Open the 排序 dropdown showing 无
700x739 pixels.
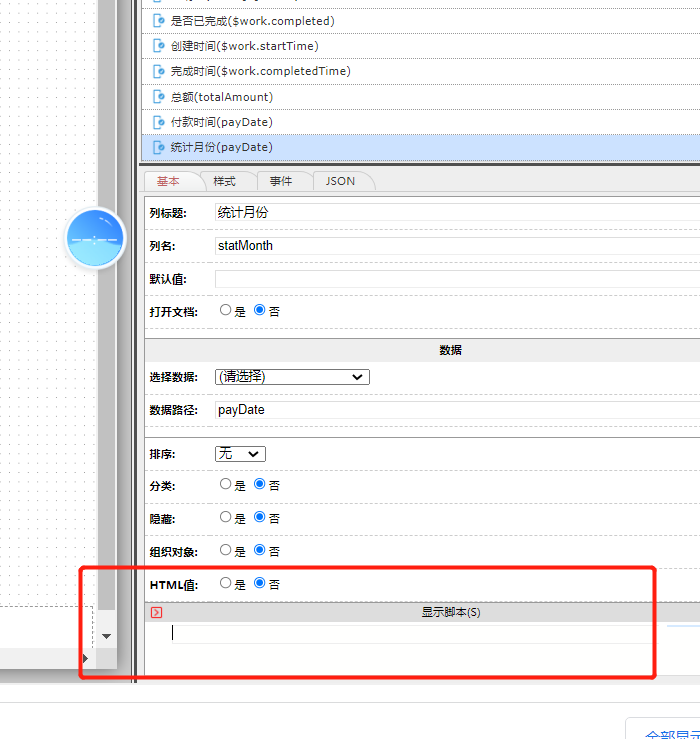coord(240,454)
